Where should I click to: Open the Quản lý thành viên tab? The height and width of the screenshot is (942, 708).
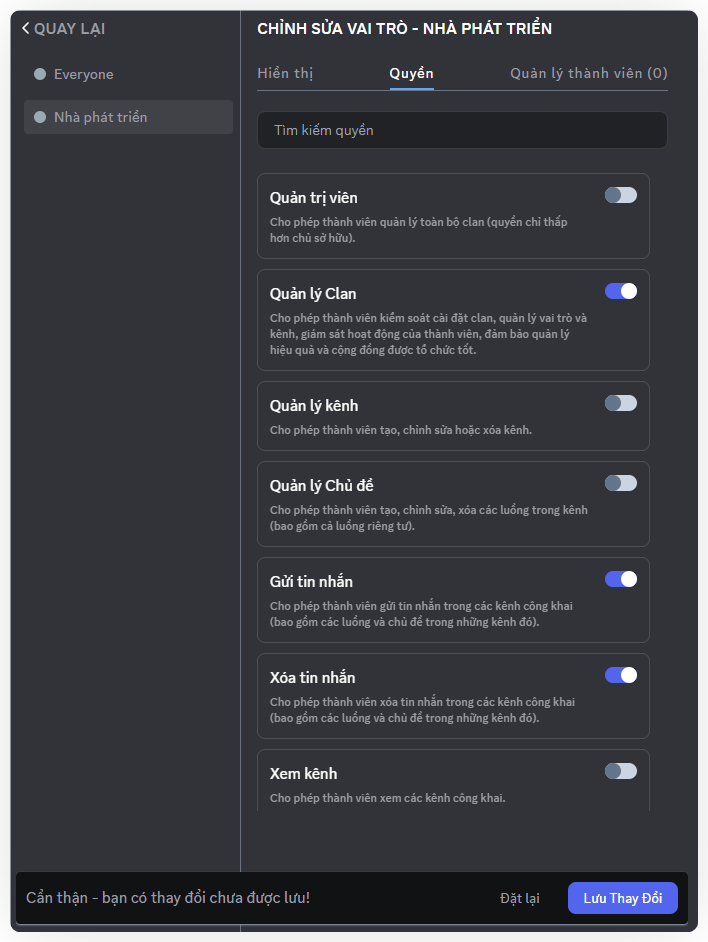tap(588, 73)
